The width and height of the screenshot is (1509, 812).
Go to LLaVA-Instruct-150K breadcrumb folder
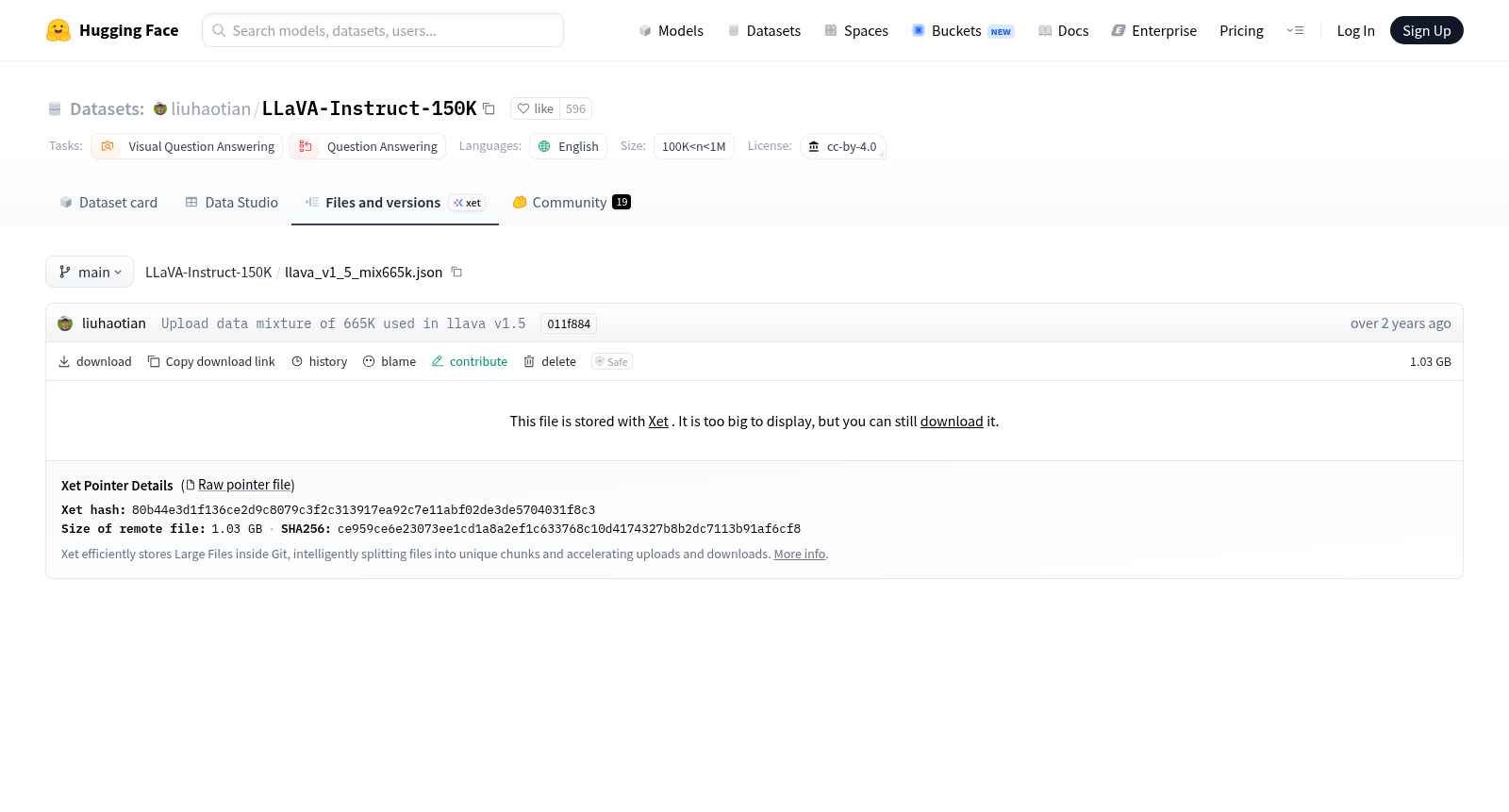[x=208, y=272]
